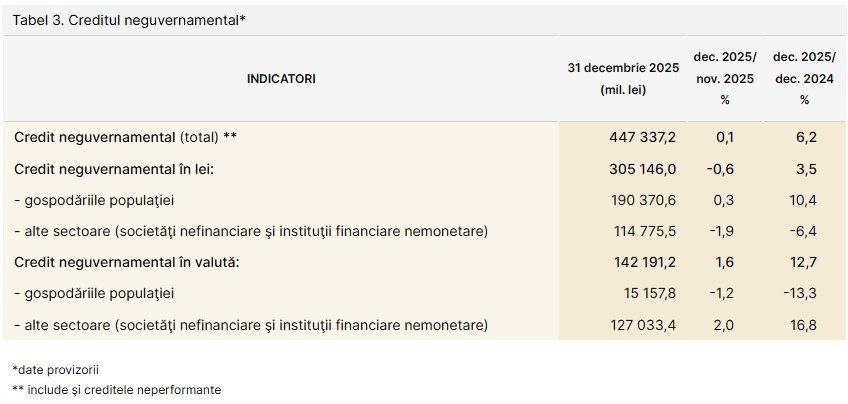Click the '*date provizorii' footnote
Image resolution: width=848 pixels, height=404 pixels.
click(55, 370)
